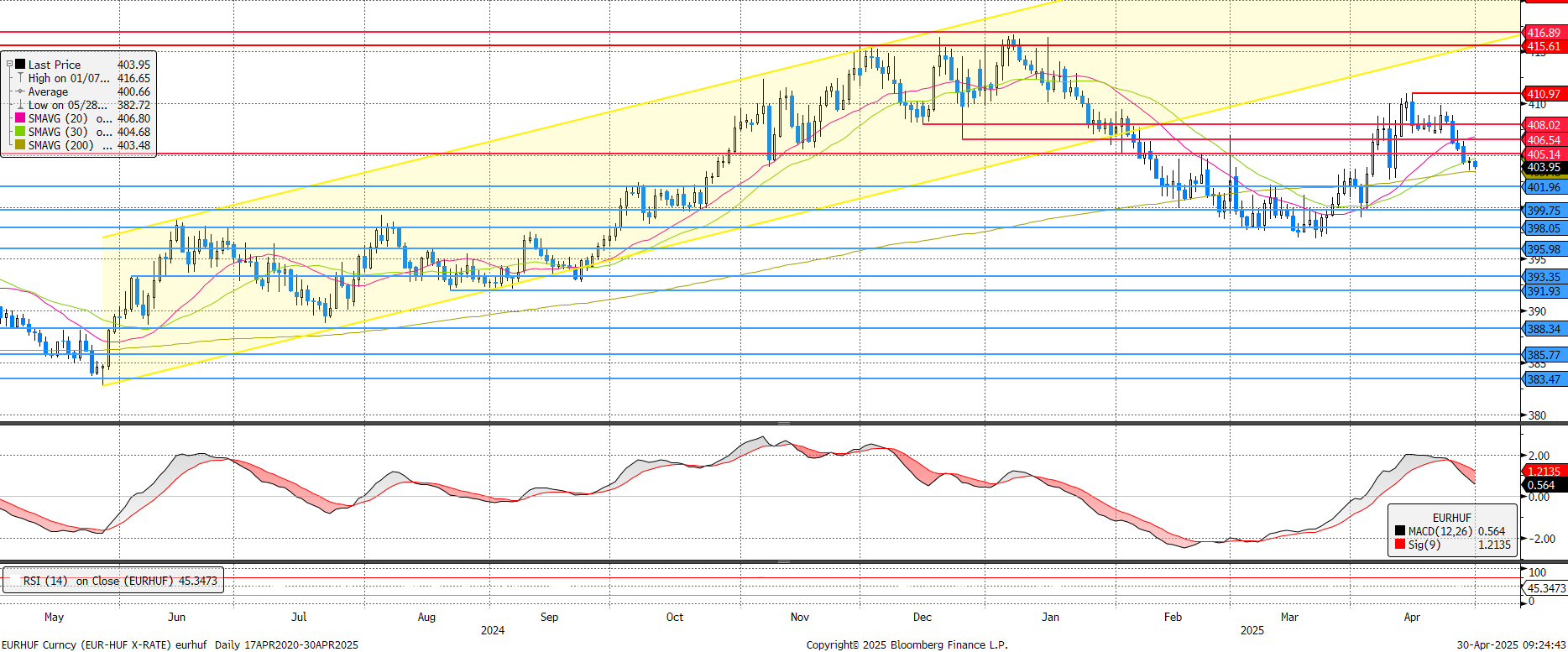
Task: Click the 400.66 average value in legend
Action: [x=133, y=91]
